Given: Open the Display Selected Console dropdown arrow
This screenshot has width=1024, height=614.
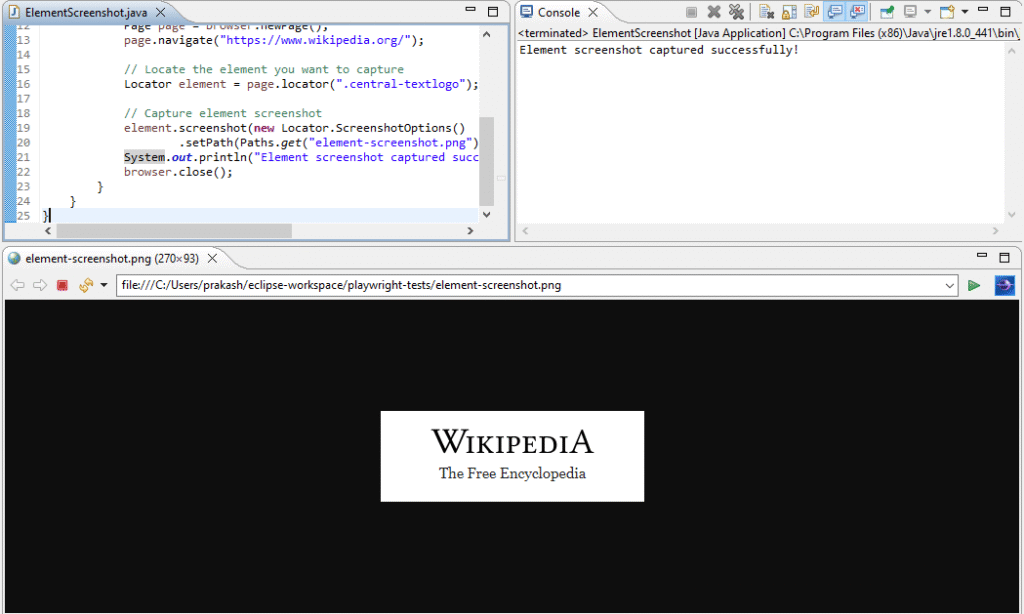Looking at the screenshot, I should click(x=928, y=11).
